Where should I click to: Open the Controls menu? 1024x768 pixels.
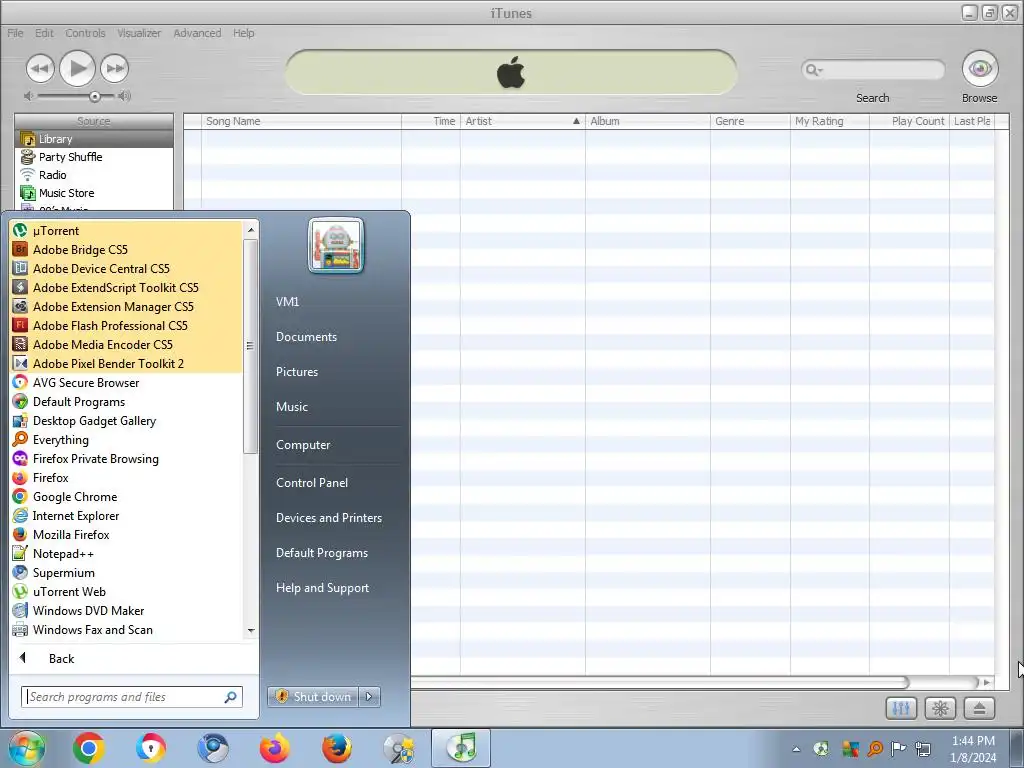[x=85, y=33]
